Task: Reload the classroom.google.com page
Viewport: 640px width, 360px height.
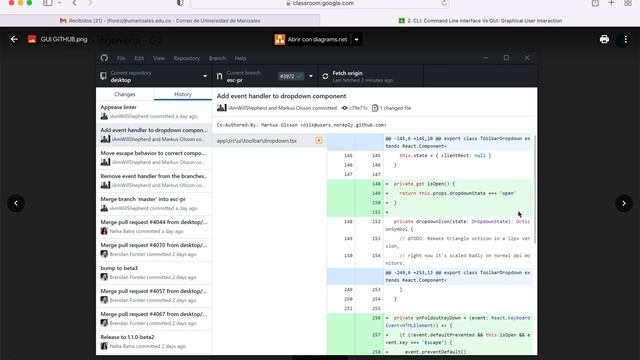Action: 444,3
